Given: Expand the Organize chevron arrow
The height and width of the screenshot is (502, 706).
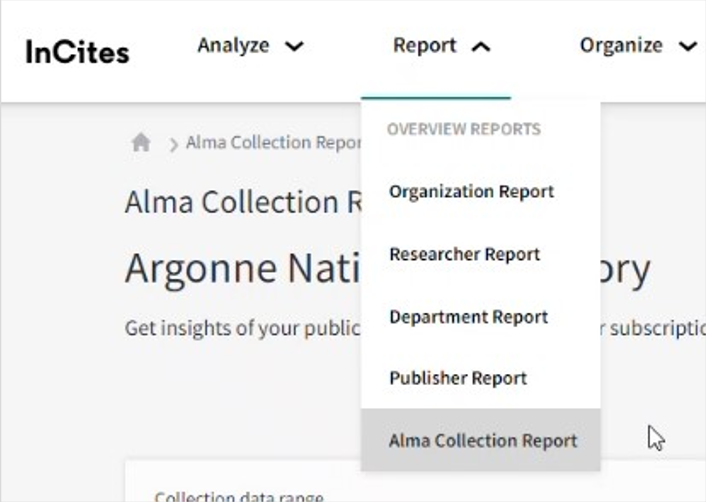Looking at the screenshot, I should 688,46.
